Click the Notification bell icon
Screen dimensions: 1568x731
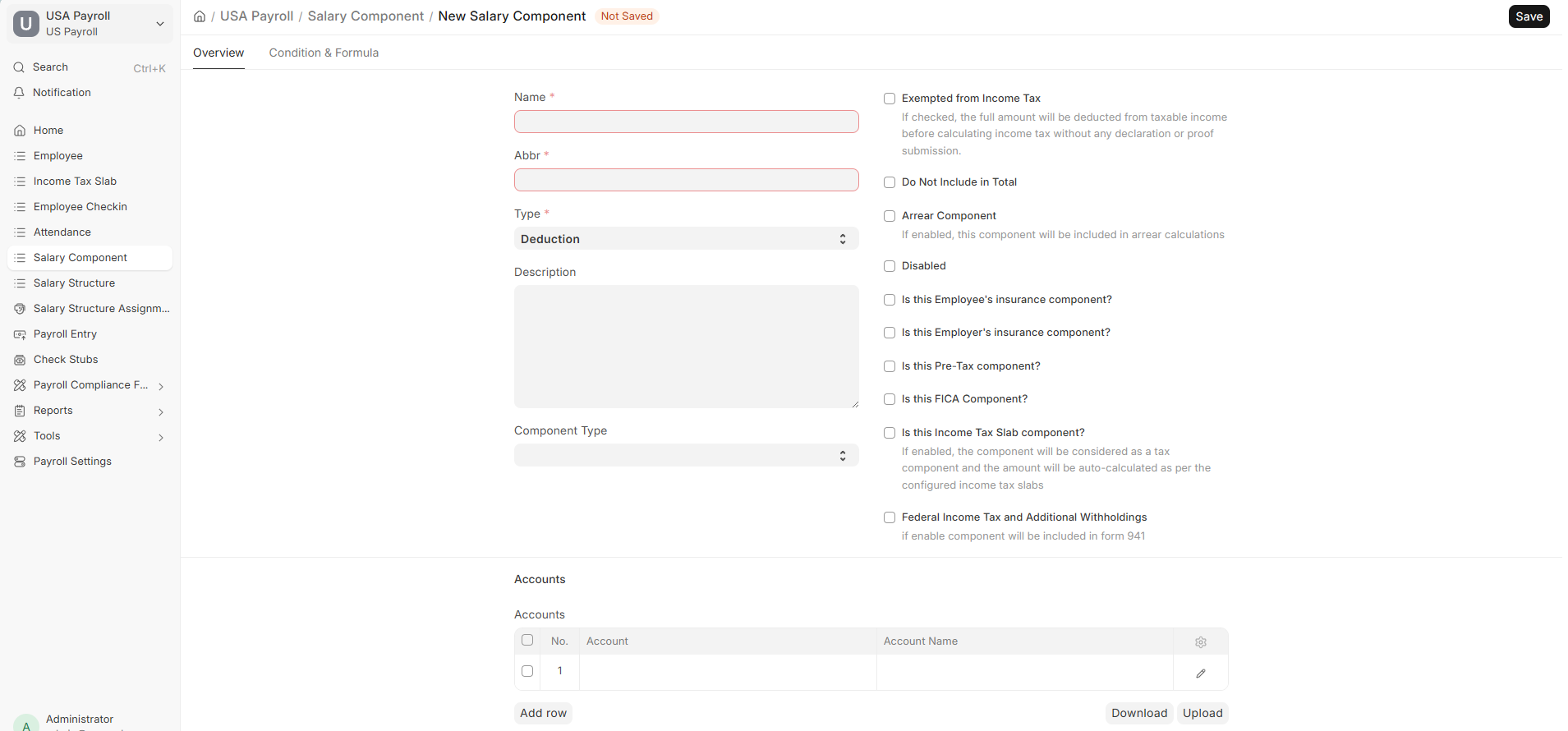[x=19, y=93]
